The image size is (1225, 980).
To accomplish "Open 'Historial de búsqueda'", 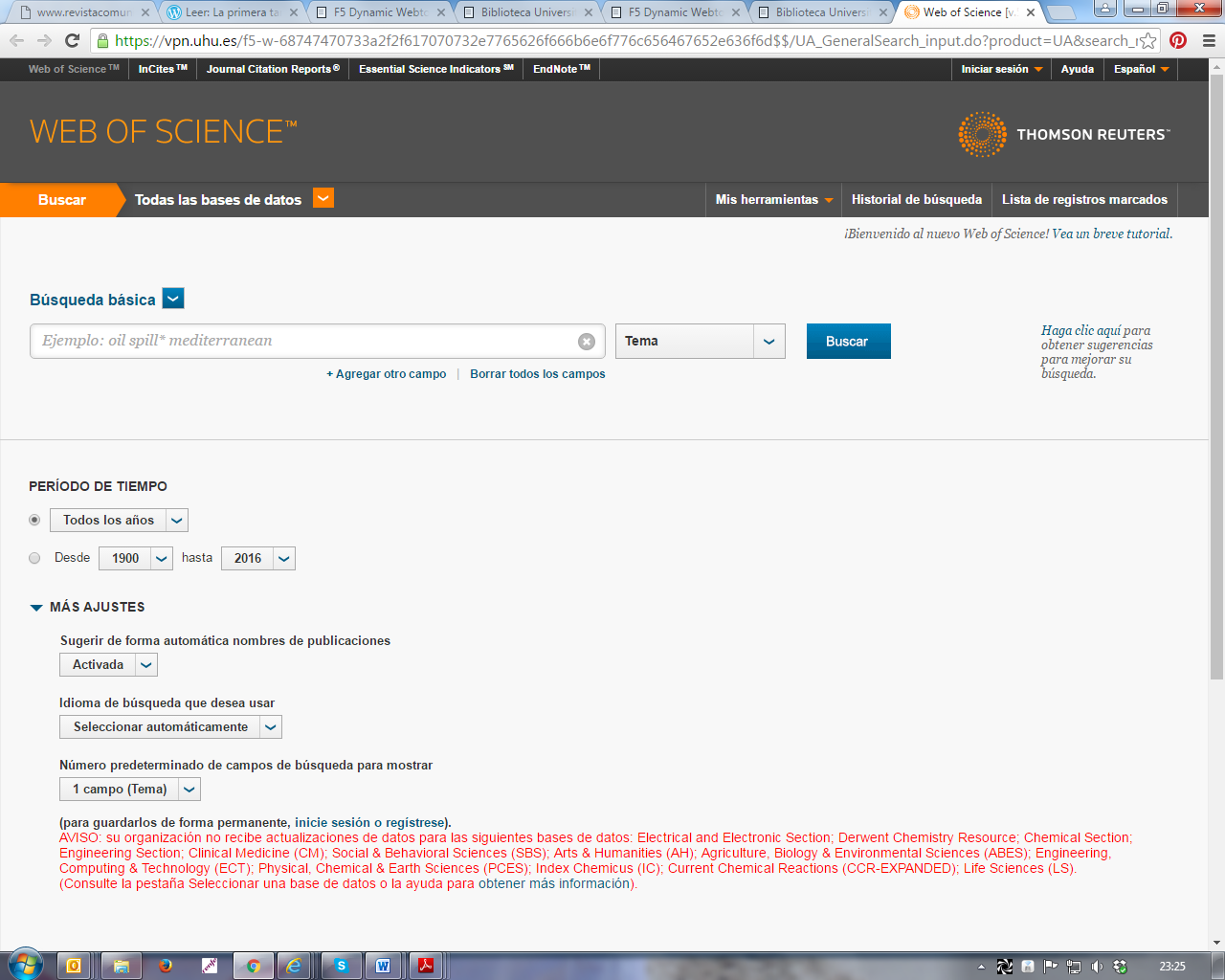I will (917, 199).
